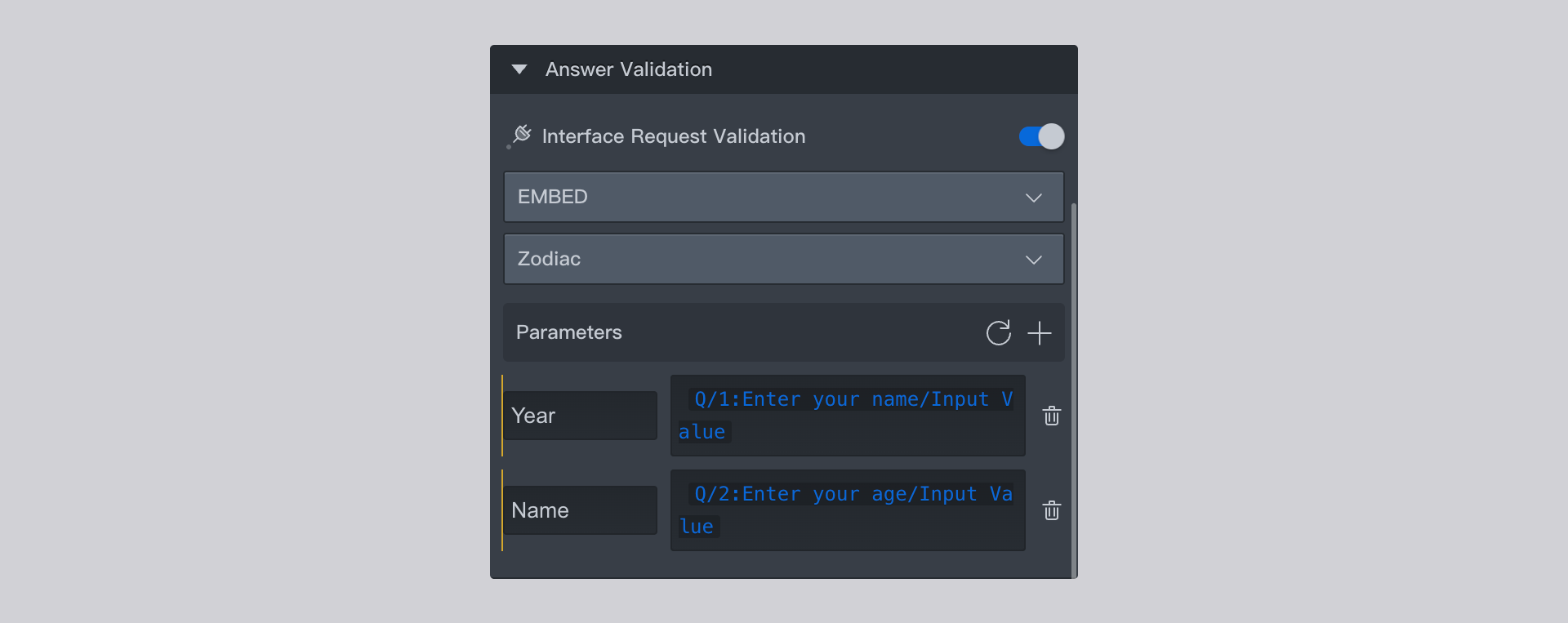Delete the Year parameter
The height and width of the screenshot is (623, 1568).
1052,416
